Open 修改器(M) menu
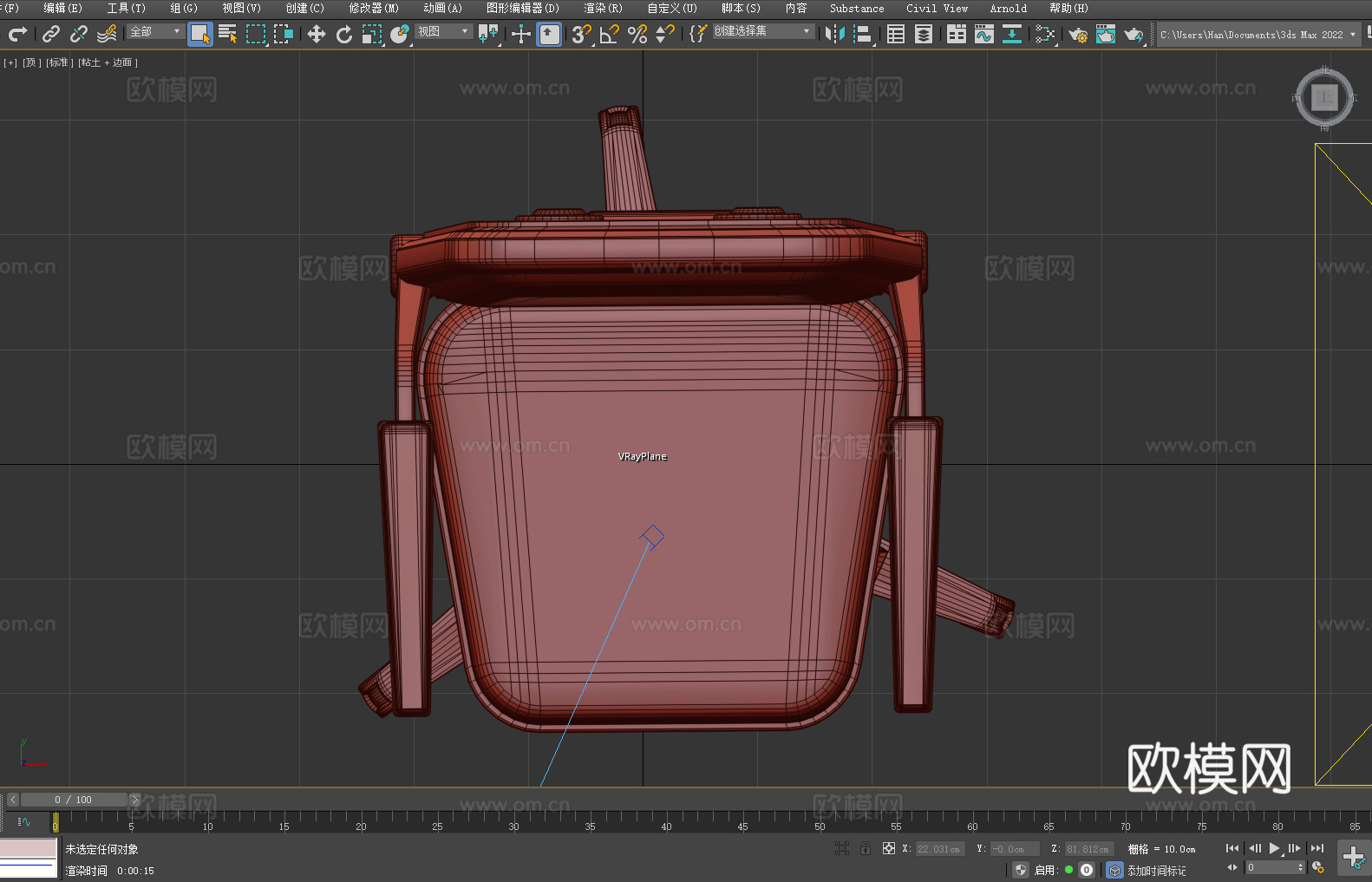Image resolution: width=1372 pixels, height=882 pixels. [x=374, y=8]
